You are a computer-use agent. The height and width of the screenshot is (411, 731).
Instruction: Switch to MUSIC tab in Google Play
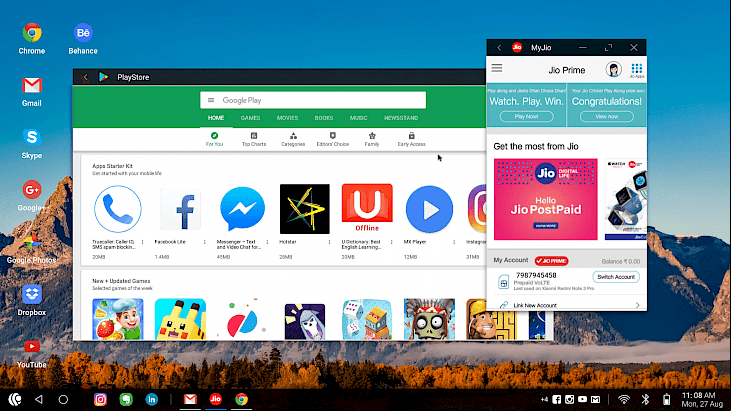(359, 118)
